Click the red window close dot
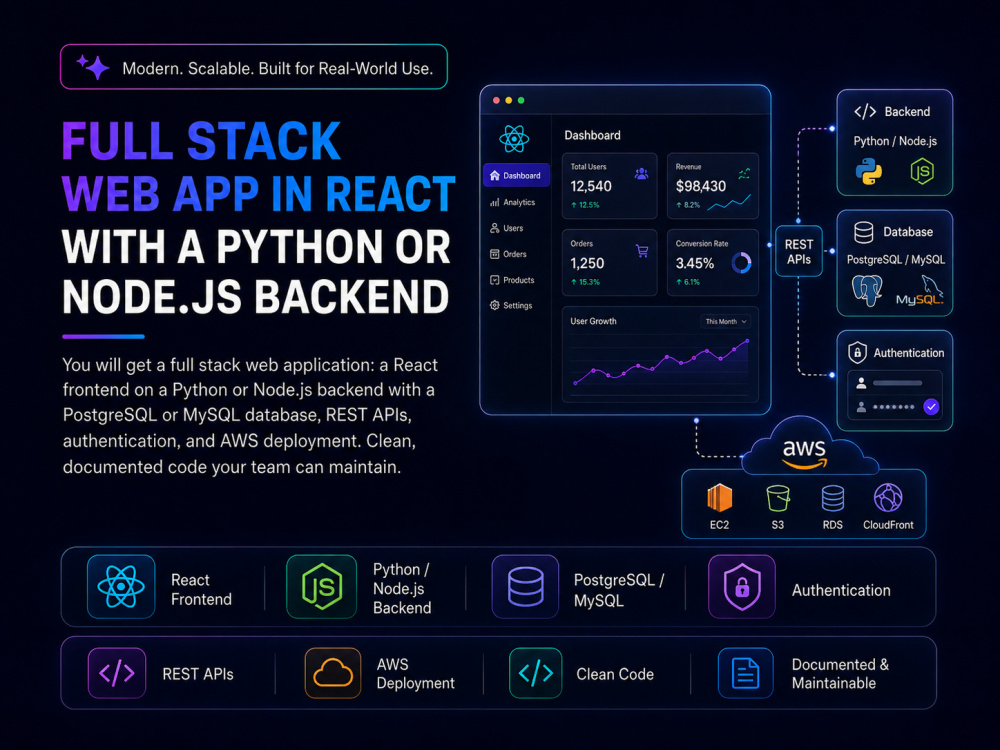This screenshot has height=750, width=1000. tap(496, 100)
